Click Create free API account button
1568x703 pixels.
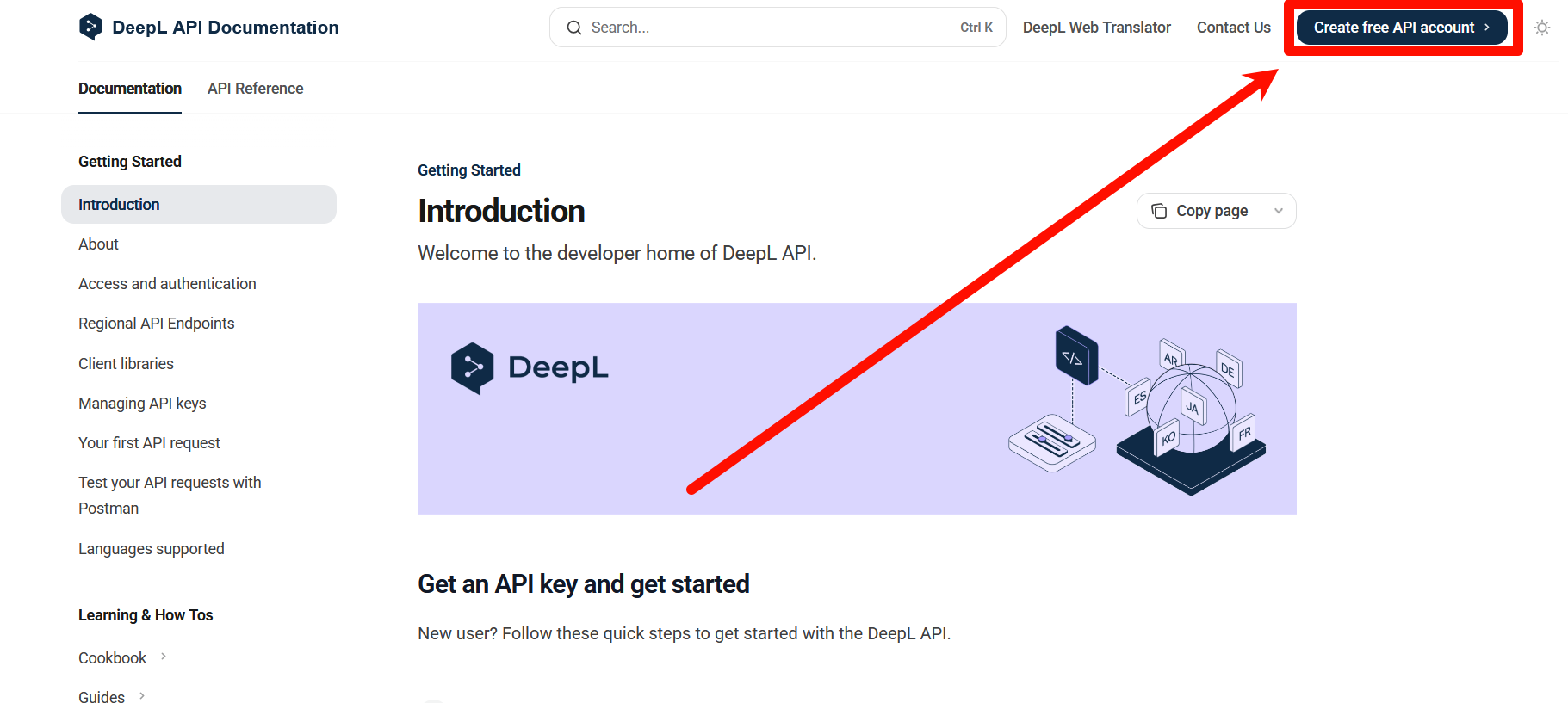[1401, 28]
